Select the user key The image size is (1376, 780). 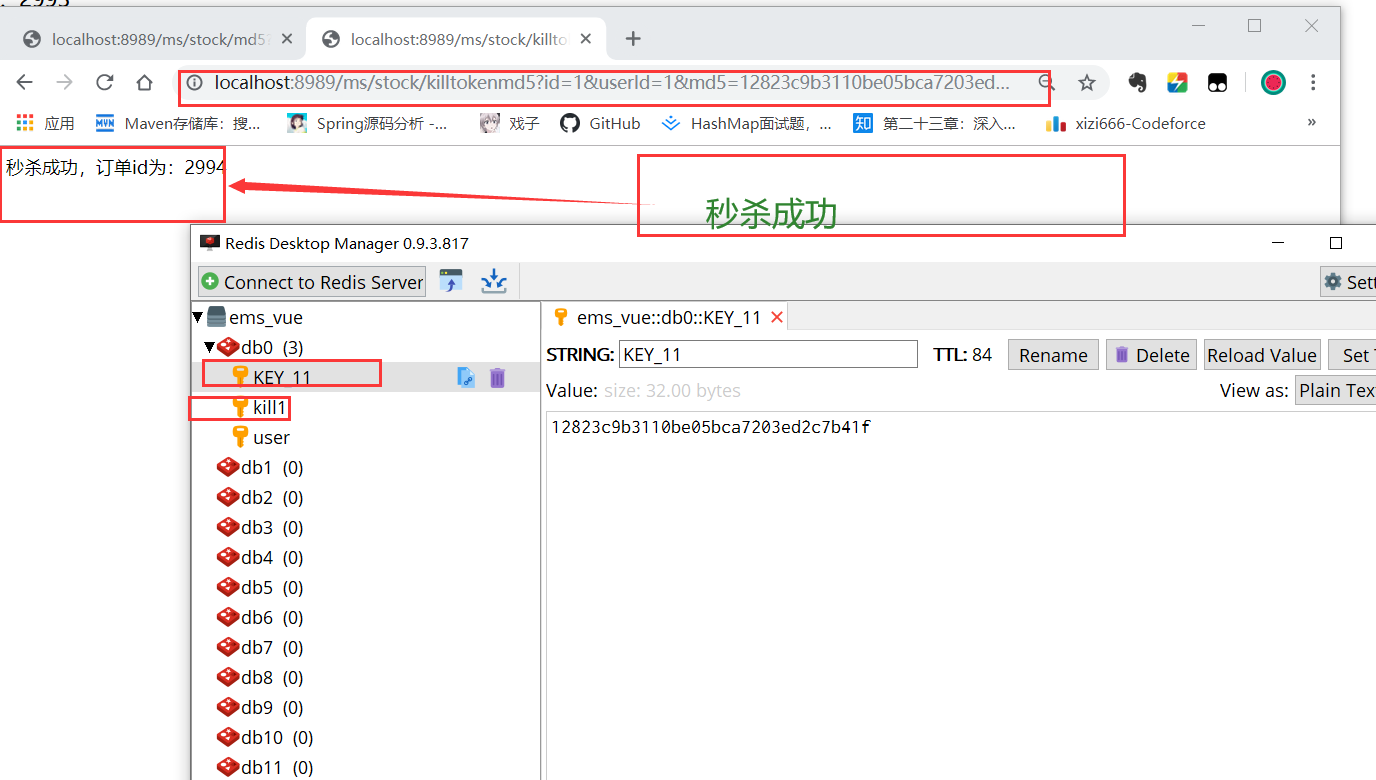[270, 437]
